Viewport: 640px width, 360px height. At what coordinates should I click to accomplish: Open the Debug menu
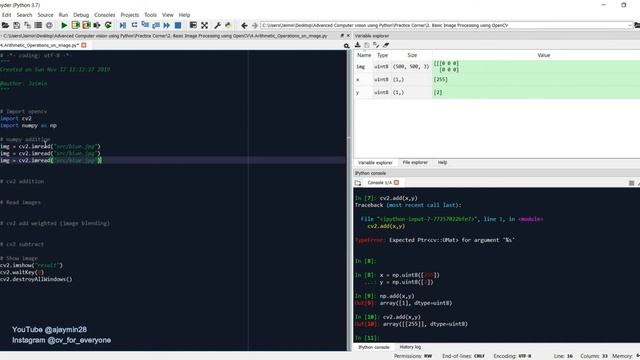click(81, 15)
